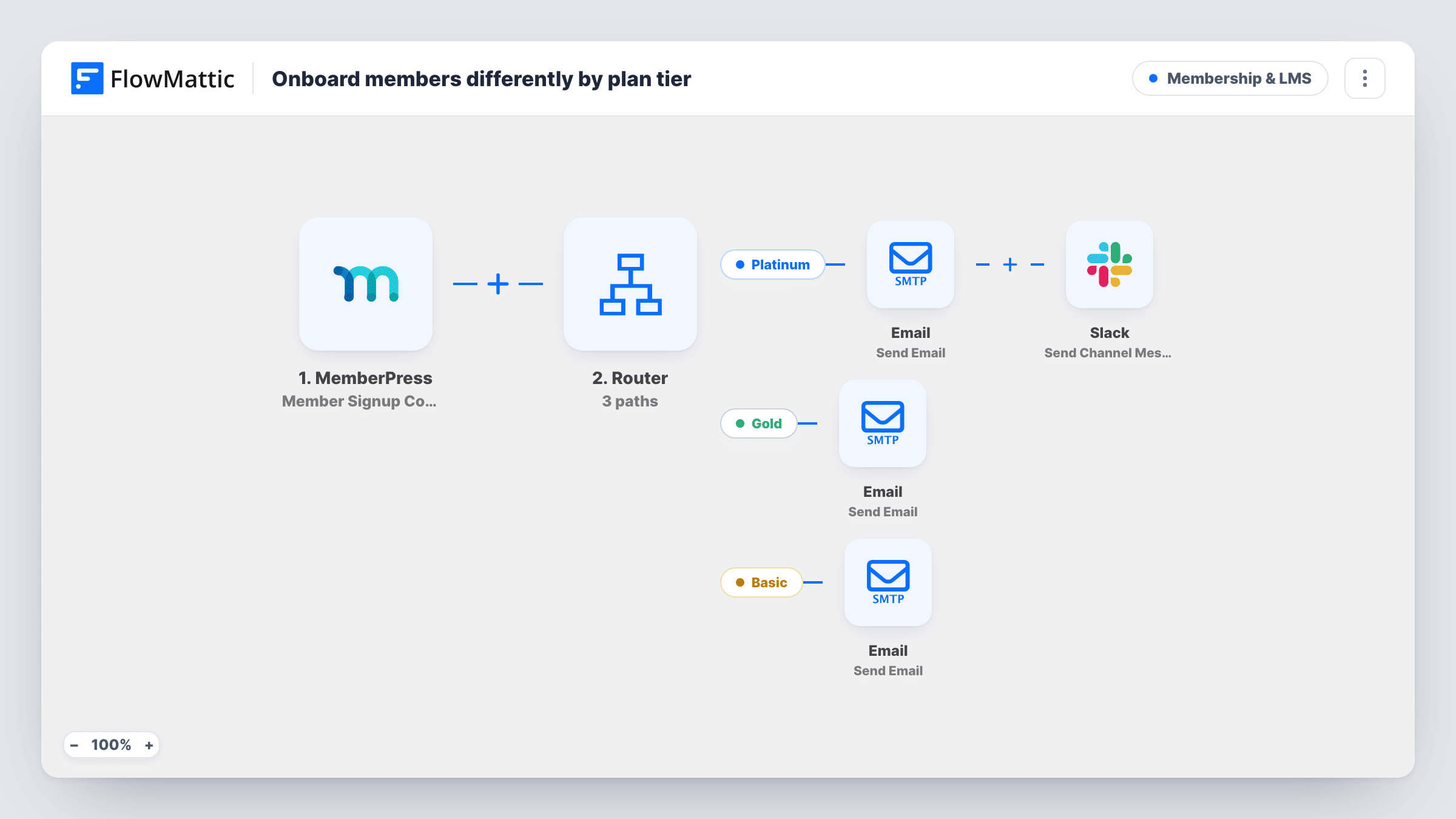Click the Slack node label

click(x=1110, y=332)
